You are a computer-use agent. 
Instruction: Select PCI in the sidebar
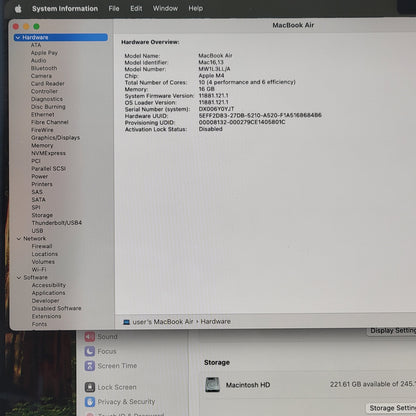36,161
